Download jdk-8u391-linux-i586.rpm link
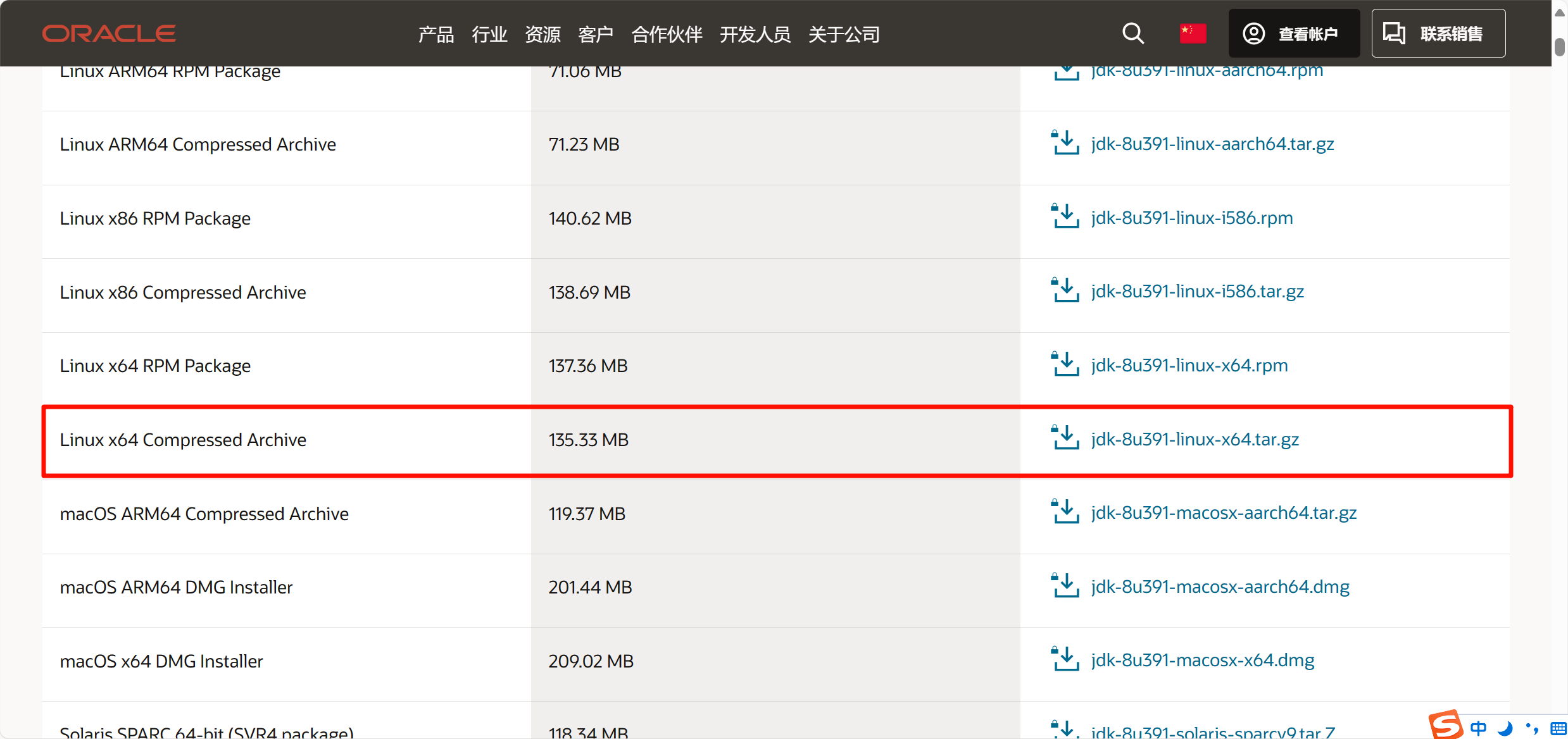This screenshot has height=739, width=1568. pyautogui.click(x=1192, y=218)
